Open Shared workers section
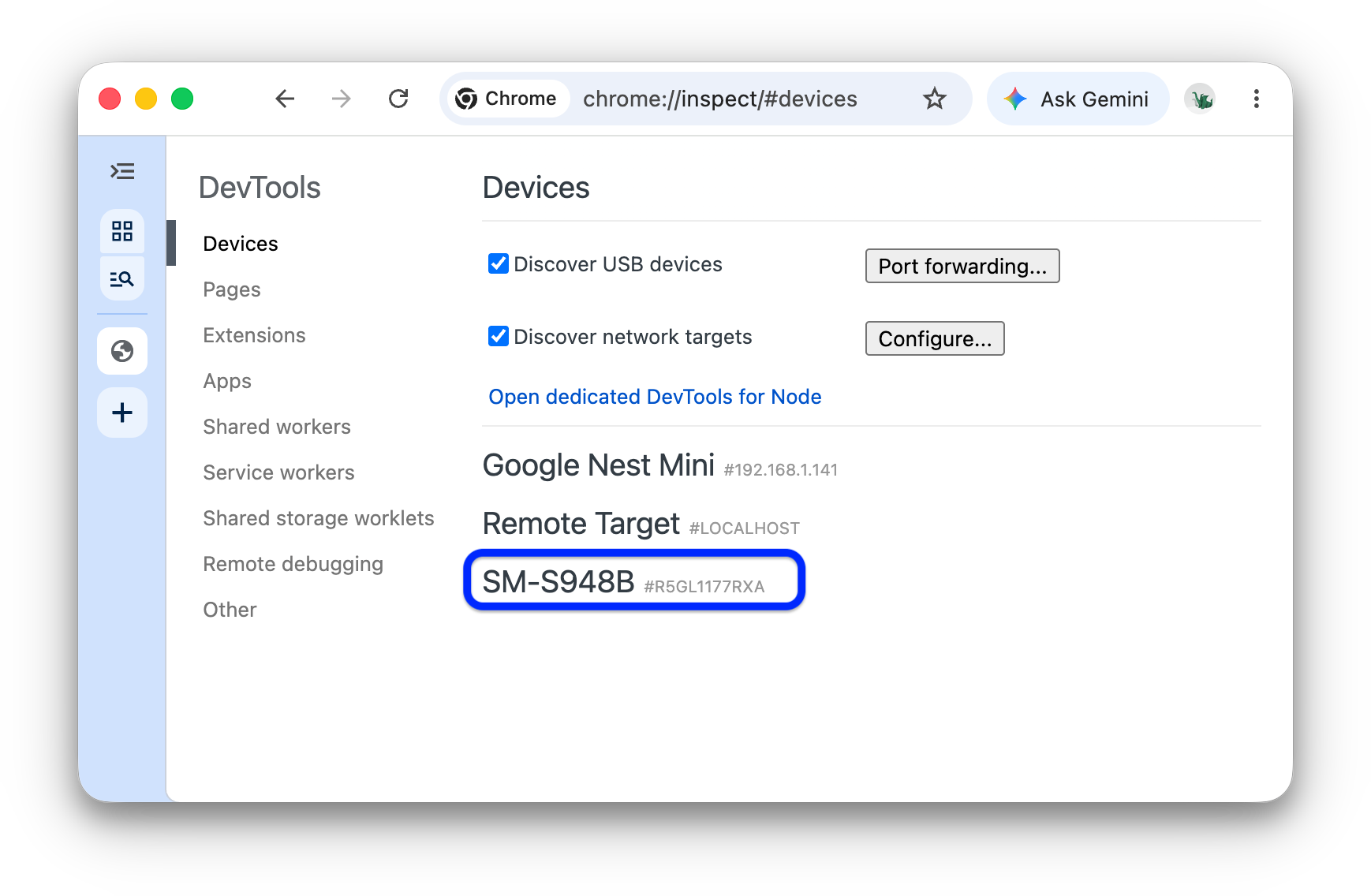 277,427
